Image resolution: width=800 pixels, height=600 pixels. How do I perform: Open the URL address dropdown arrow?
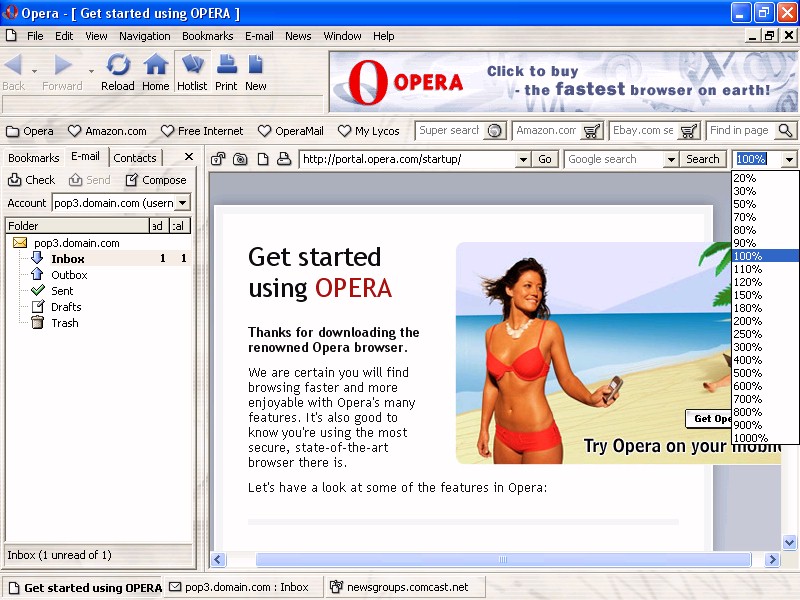coord(523,160)
